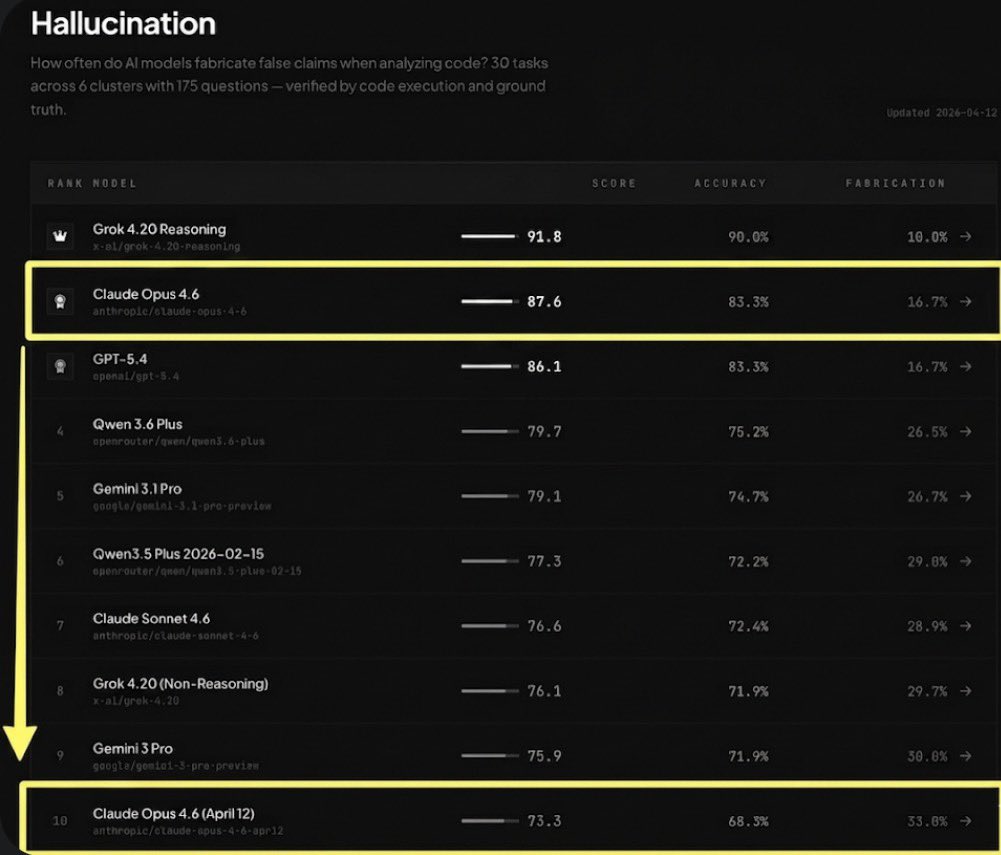Image resolution: width=1001 pixels, height=855 pixels.
Task: Click the 77.3 score value
Action: click(544, 561)
